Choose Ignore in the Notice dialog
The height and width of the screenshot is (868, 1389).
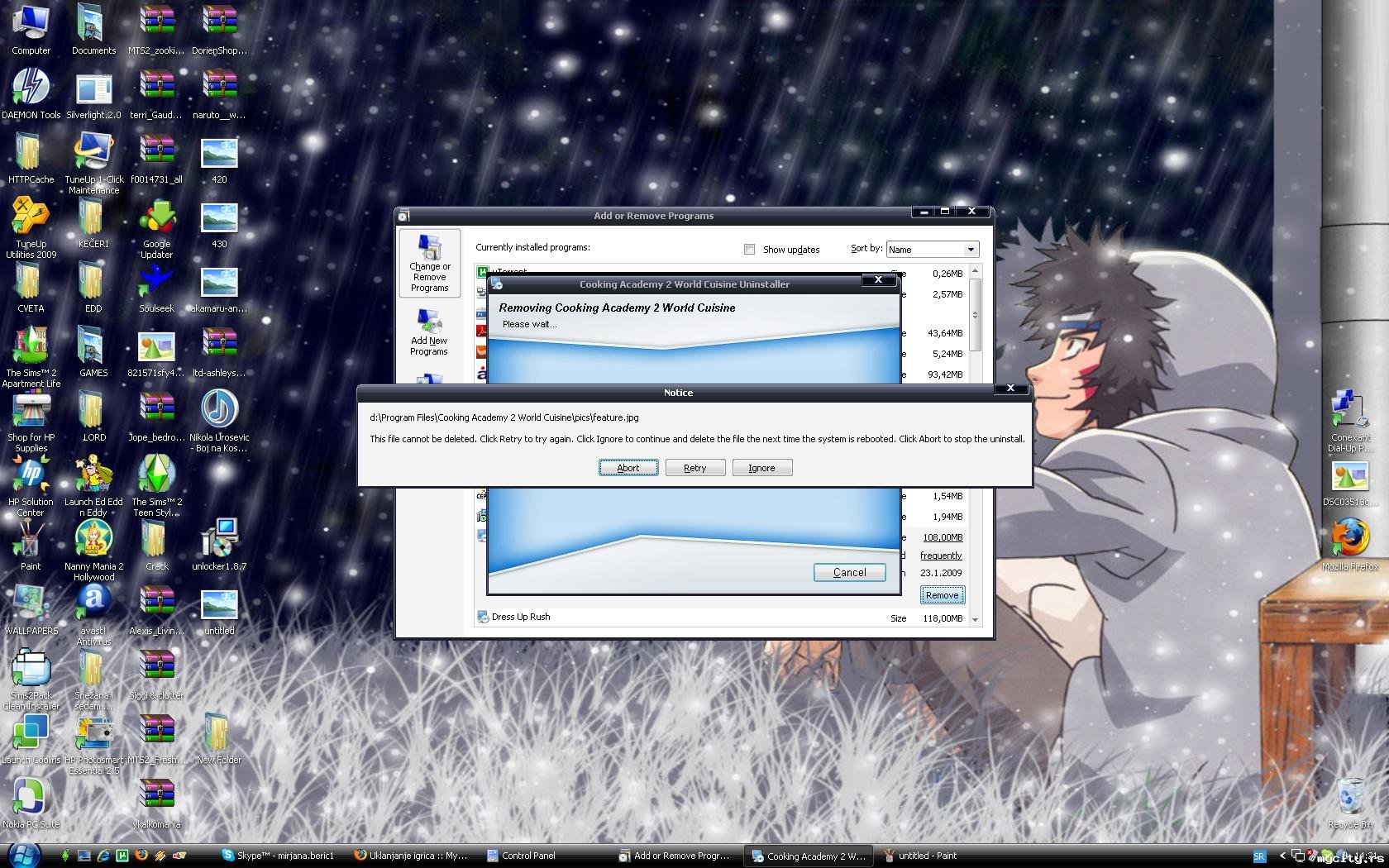(x=762, y=468)
